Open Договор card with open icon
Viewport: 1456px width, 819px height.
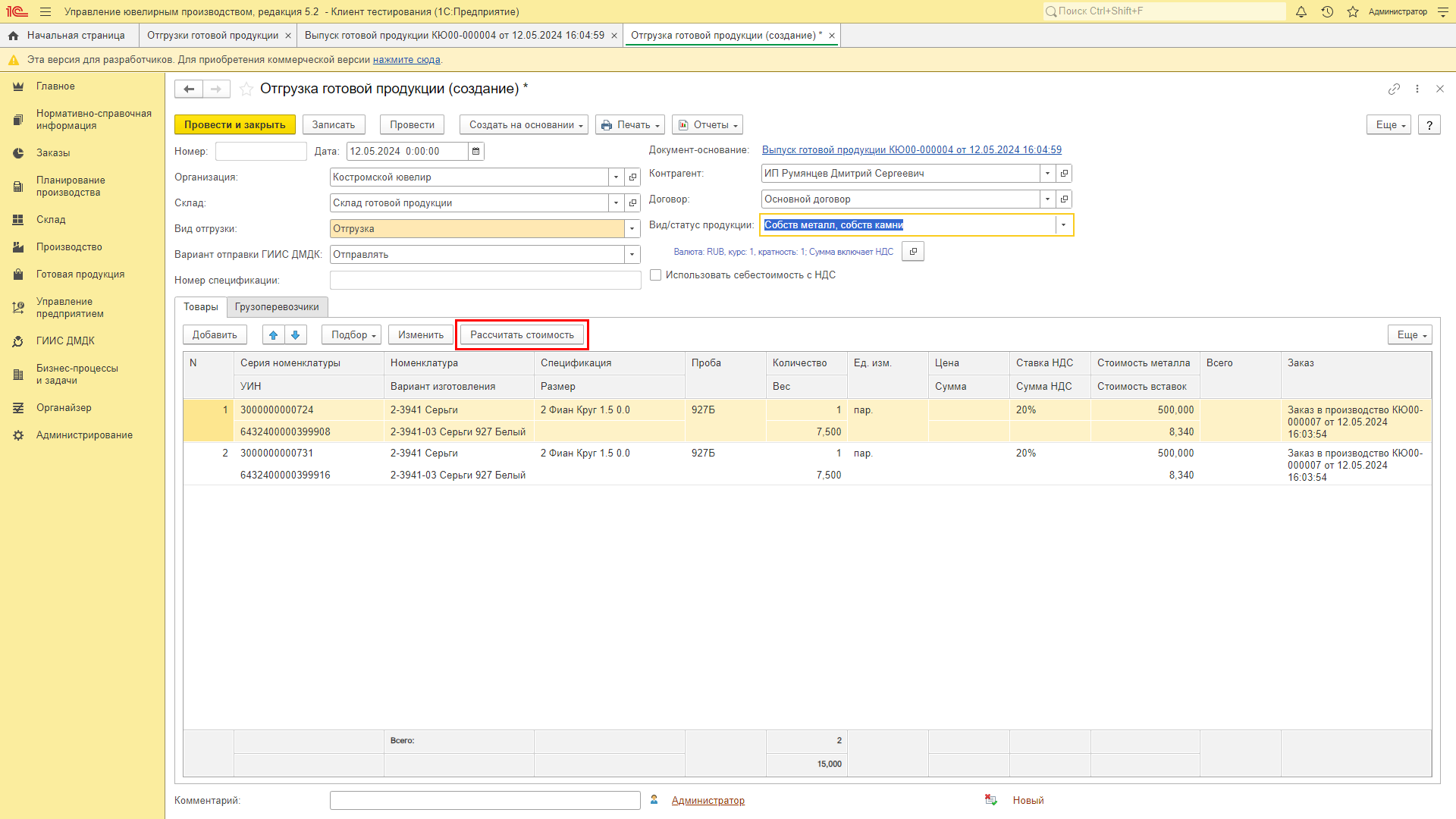(x=1064, y=199)
